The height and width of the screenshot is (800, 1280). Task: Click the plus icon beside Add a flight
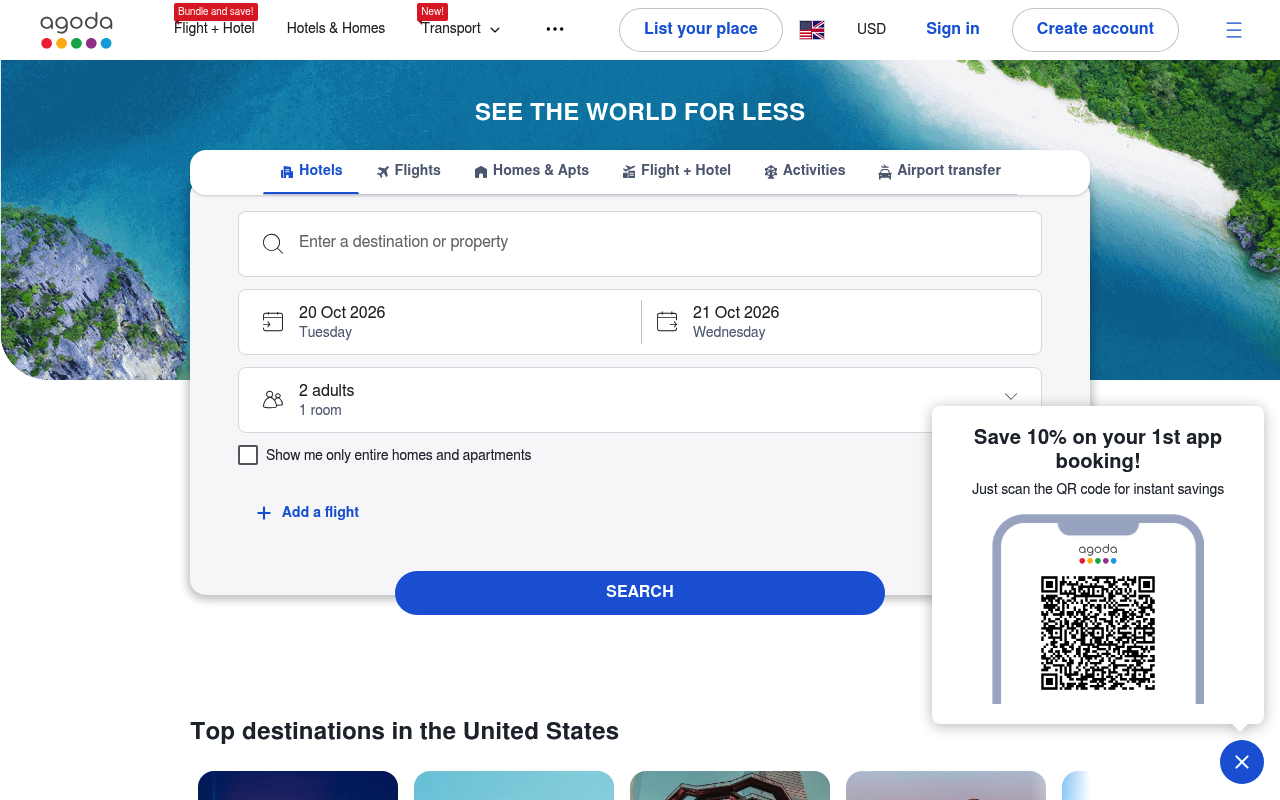(x=264, y=513)
